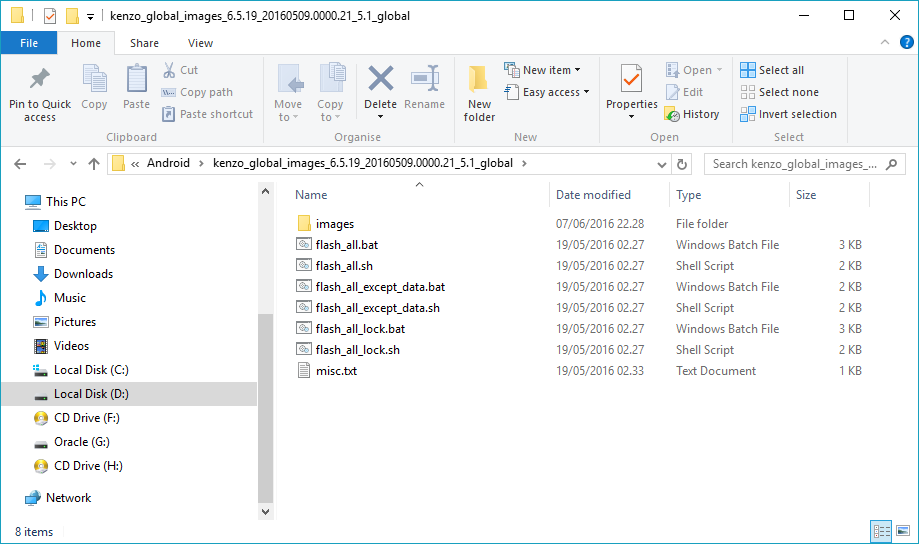The width and height of the screenshot is (919, 544).
Task: Select Pictures in navigation pane
Action: coord(74,322)
